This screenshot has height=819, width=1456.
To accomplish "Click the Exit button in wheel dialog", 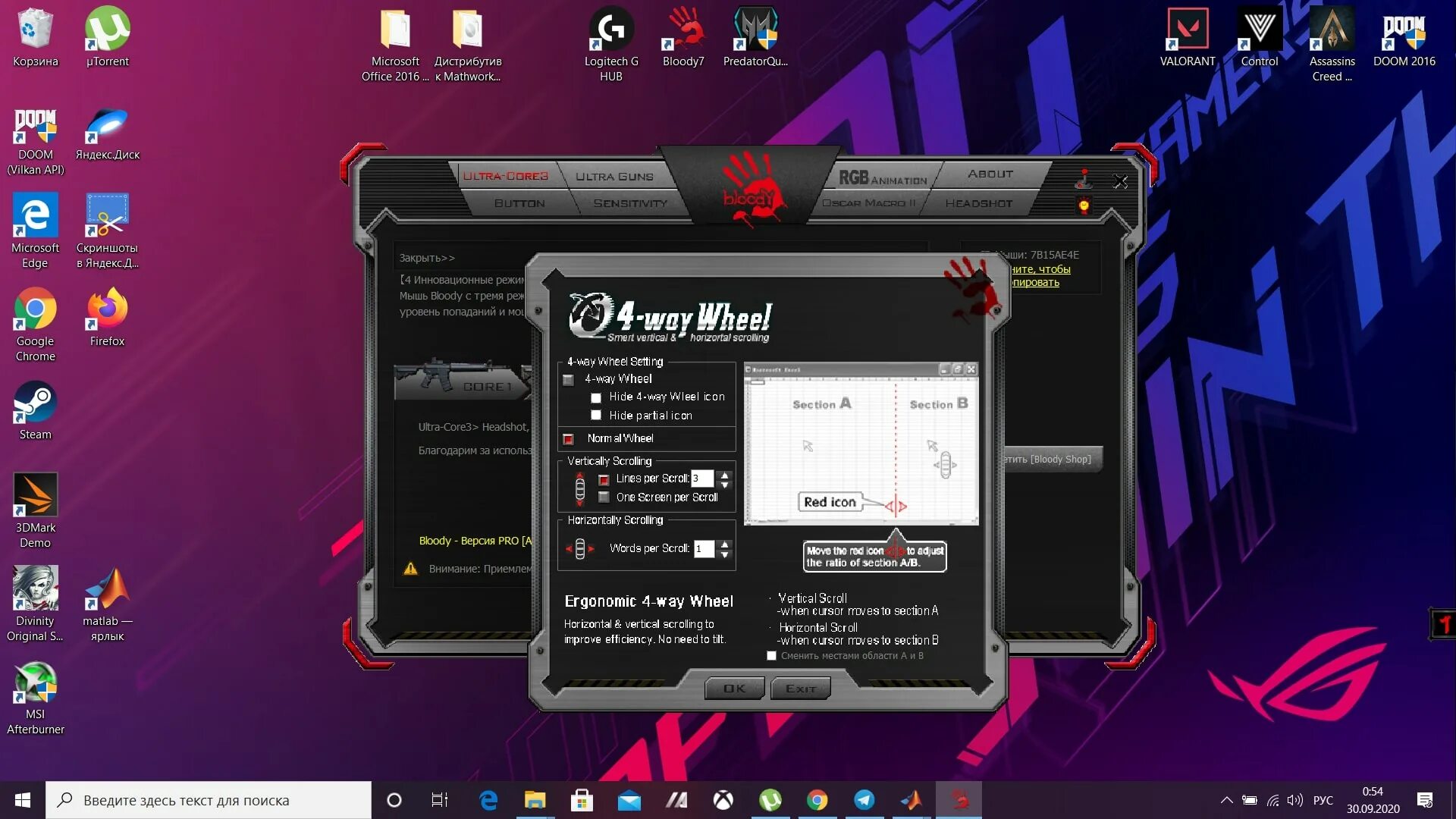I will (801, 689).
